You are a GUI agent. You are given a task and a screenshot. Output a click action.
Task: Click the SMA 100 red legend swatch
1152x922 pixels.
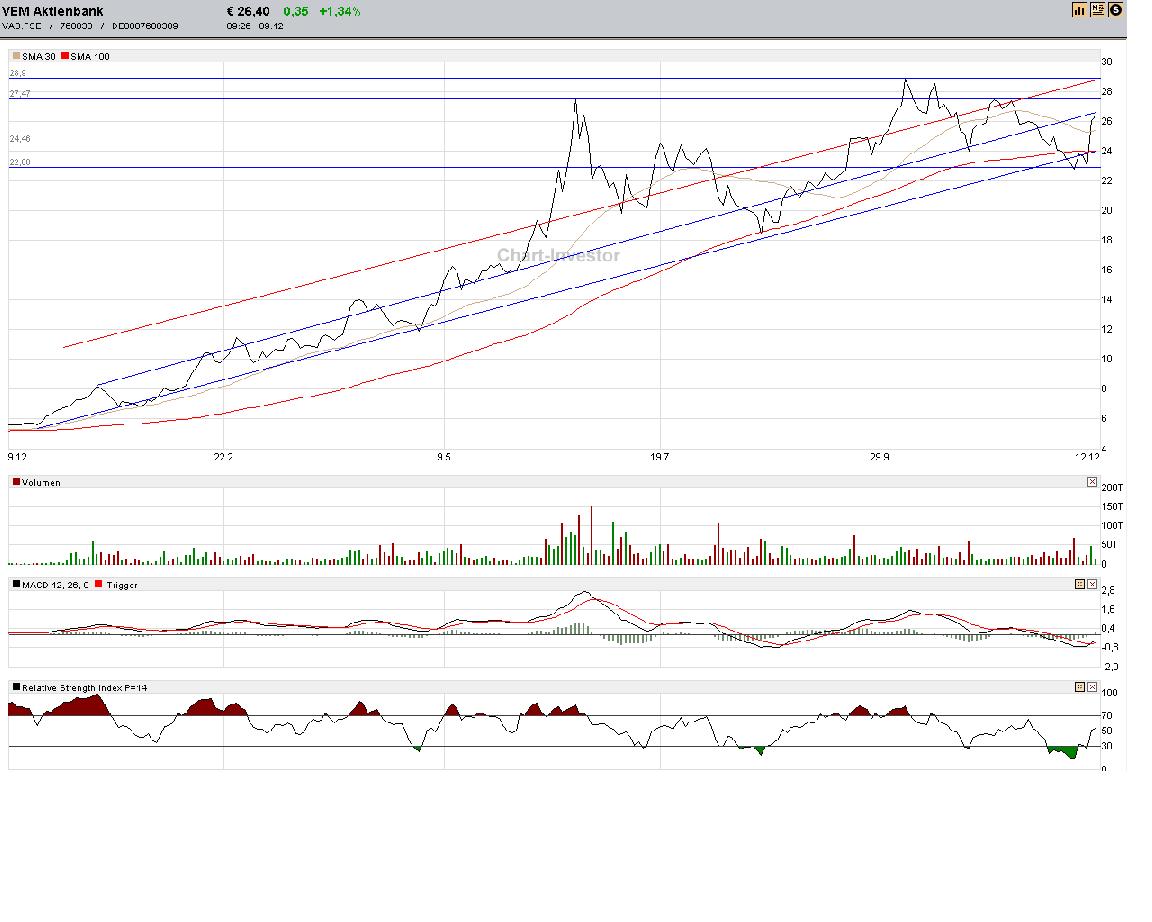pyautogui.click(x=65, y=56)
